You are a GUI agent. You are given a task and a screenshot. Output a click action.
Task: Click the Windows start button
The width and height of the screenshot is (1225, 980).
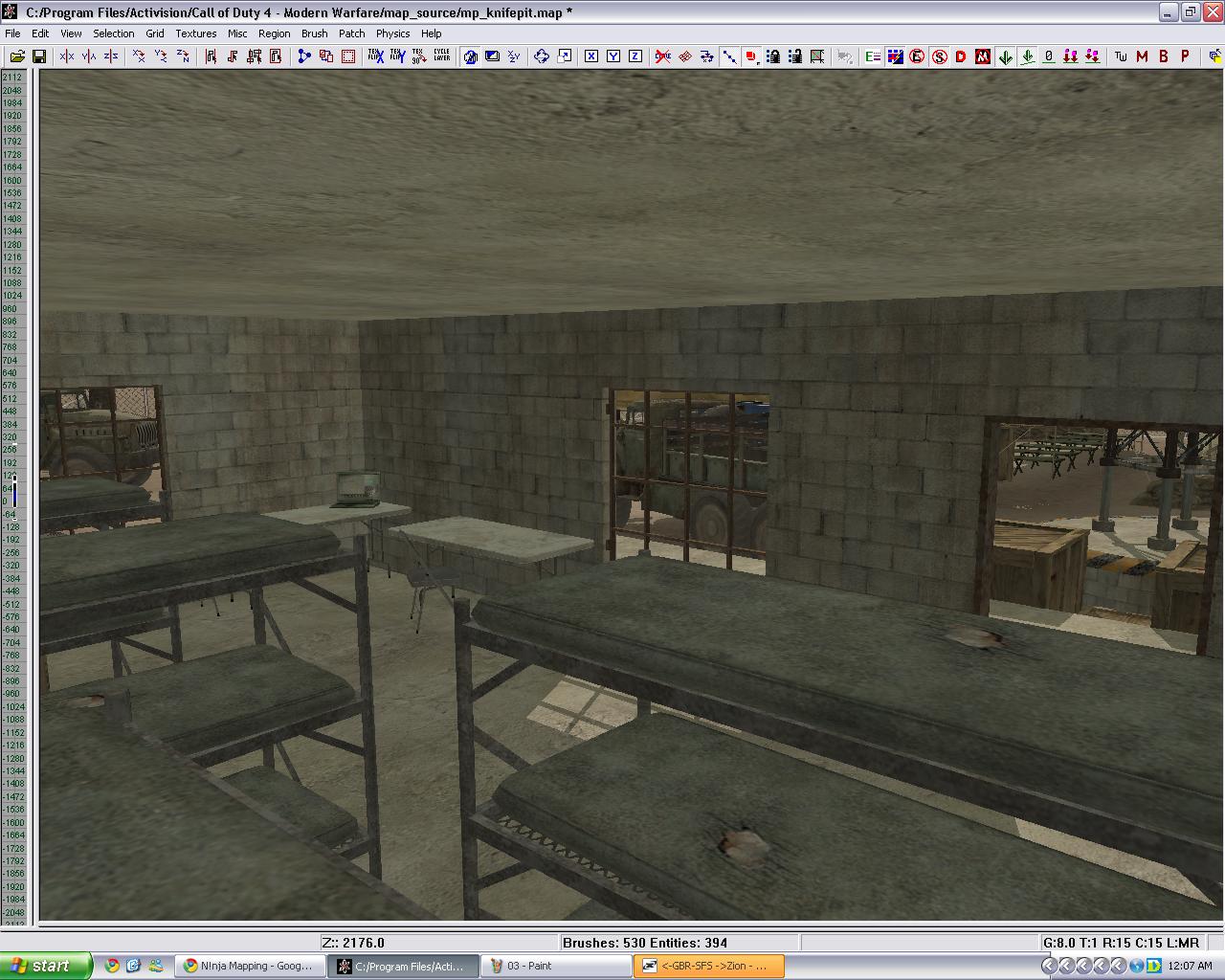(x=46, y=966)
